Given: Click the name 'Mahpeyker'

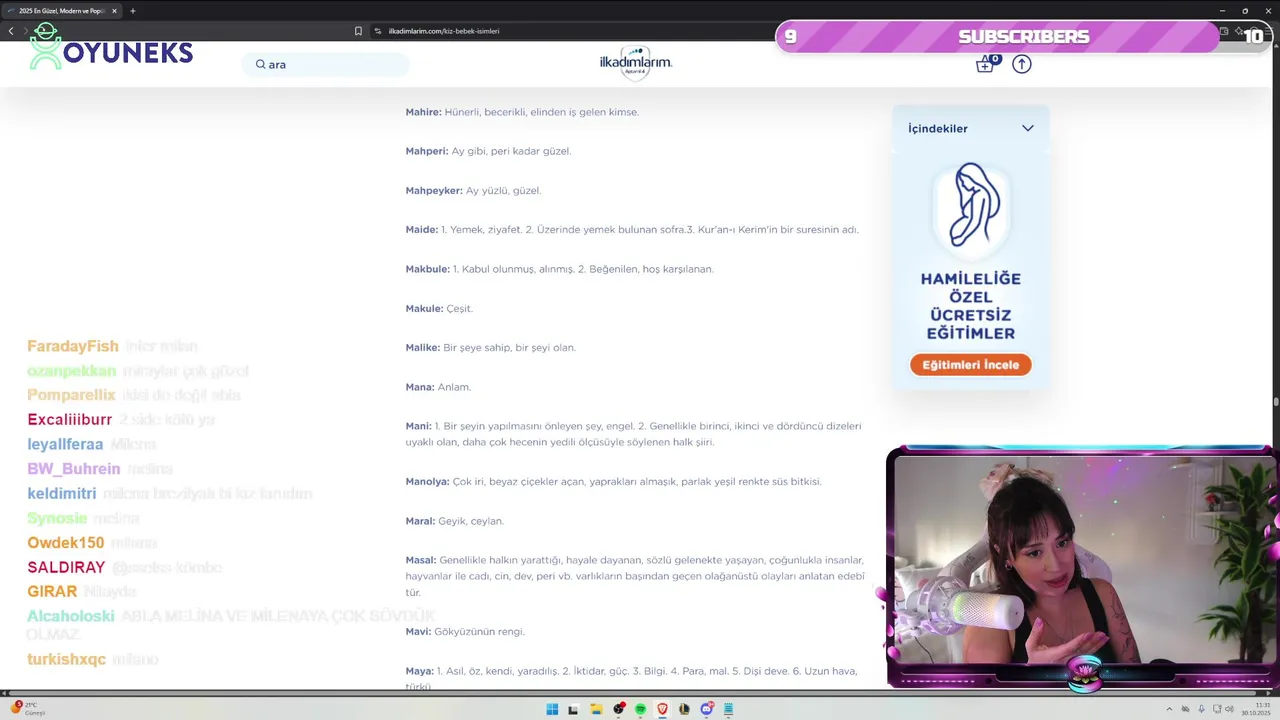Looking at the screenshot, I should [x=434, y=190].
